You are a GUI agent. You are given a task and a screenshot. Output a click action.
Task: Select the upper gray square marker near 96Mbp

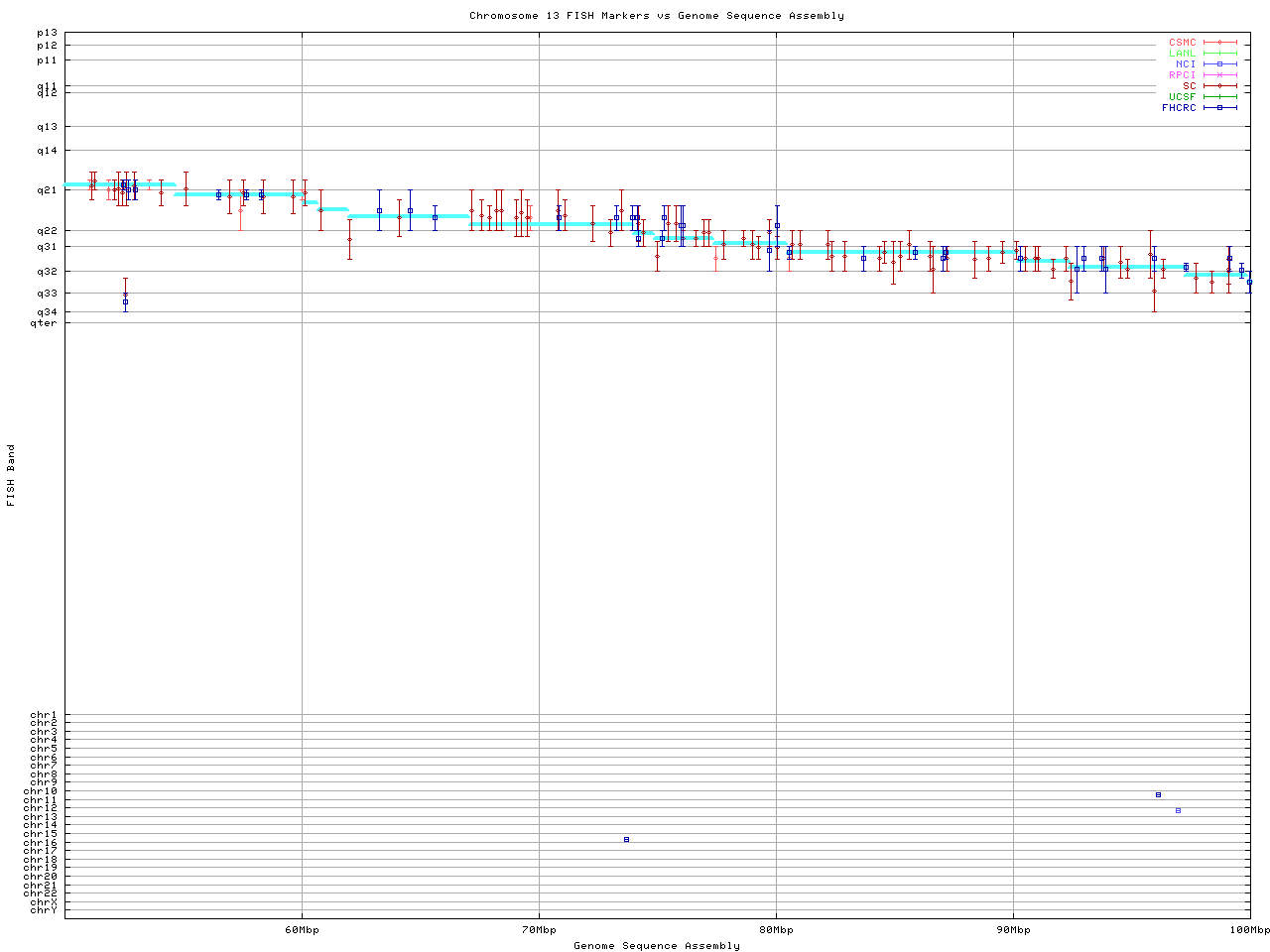tap(1158, 794)
